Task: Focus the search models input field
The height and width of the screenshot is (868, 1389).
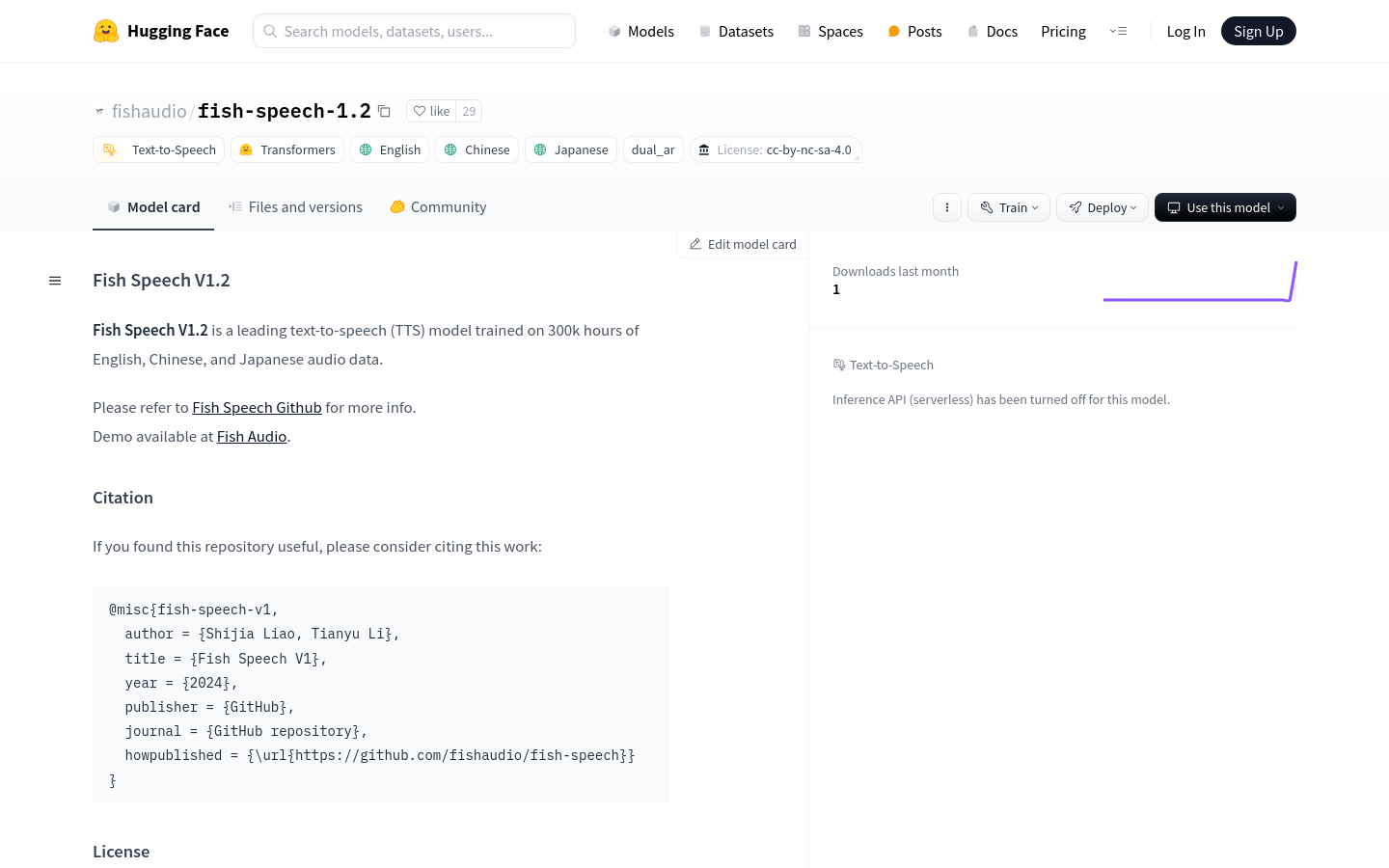Action: point(415,31)
